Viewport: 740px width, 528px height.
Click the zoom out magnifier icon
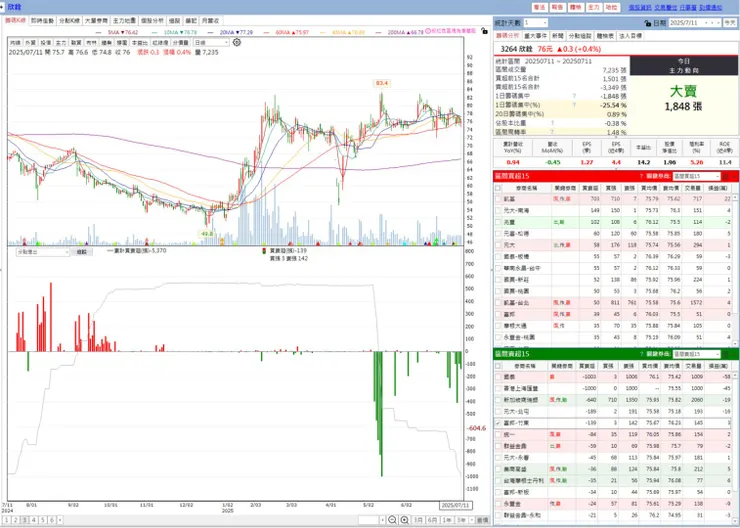[x=392, y=520]
